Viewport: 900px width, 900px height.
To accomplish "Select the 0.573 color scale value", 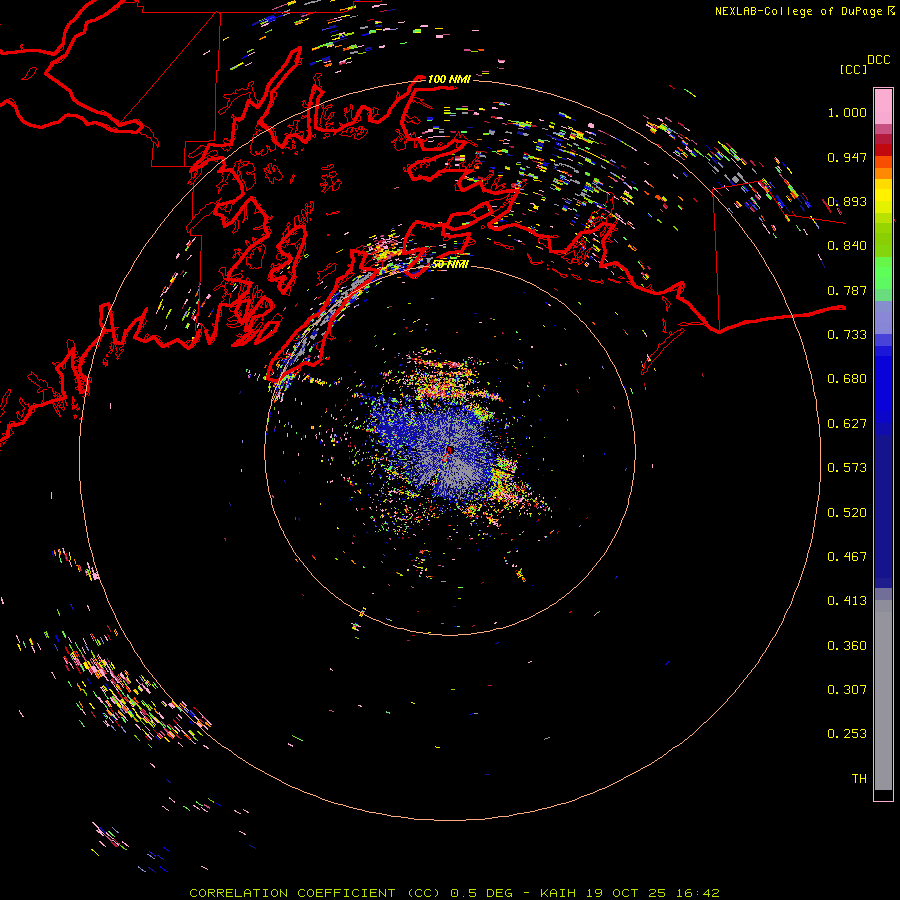I will click(x=847, y=468).
